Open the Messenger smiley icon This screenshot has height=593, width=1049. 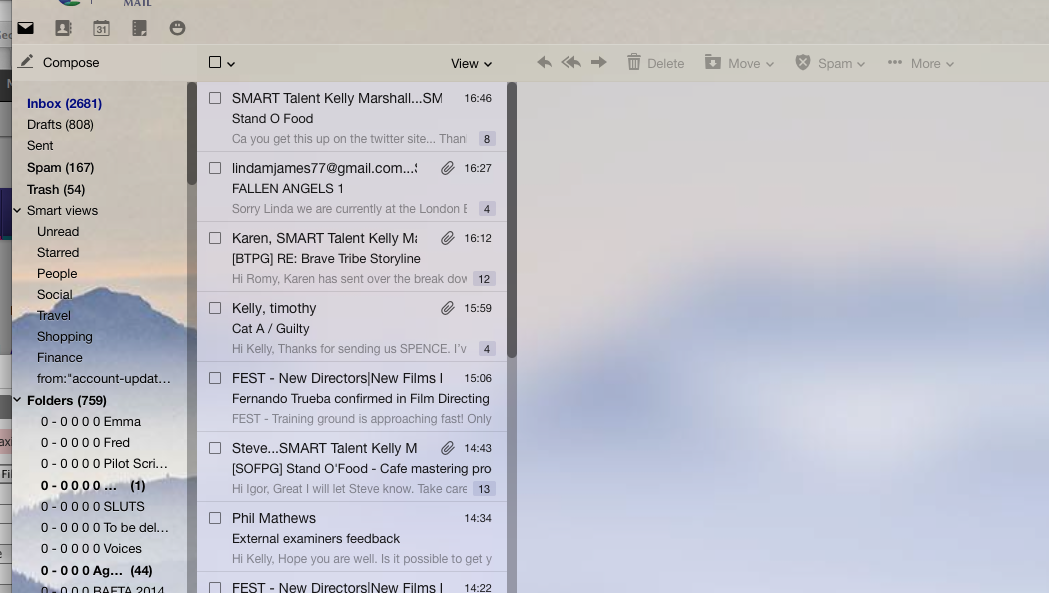pos(177,28)
